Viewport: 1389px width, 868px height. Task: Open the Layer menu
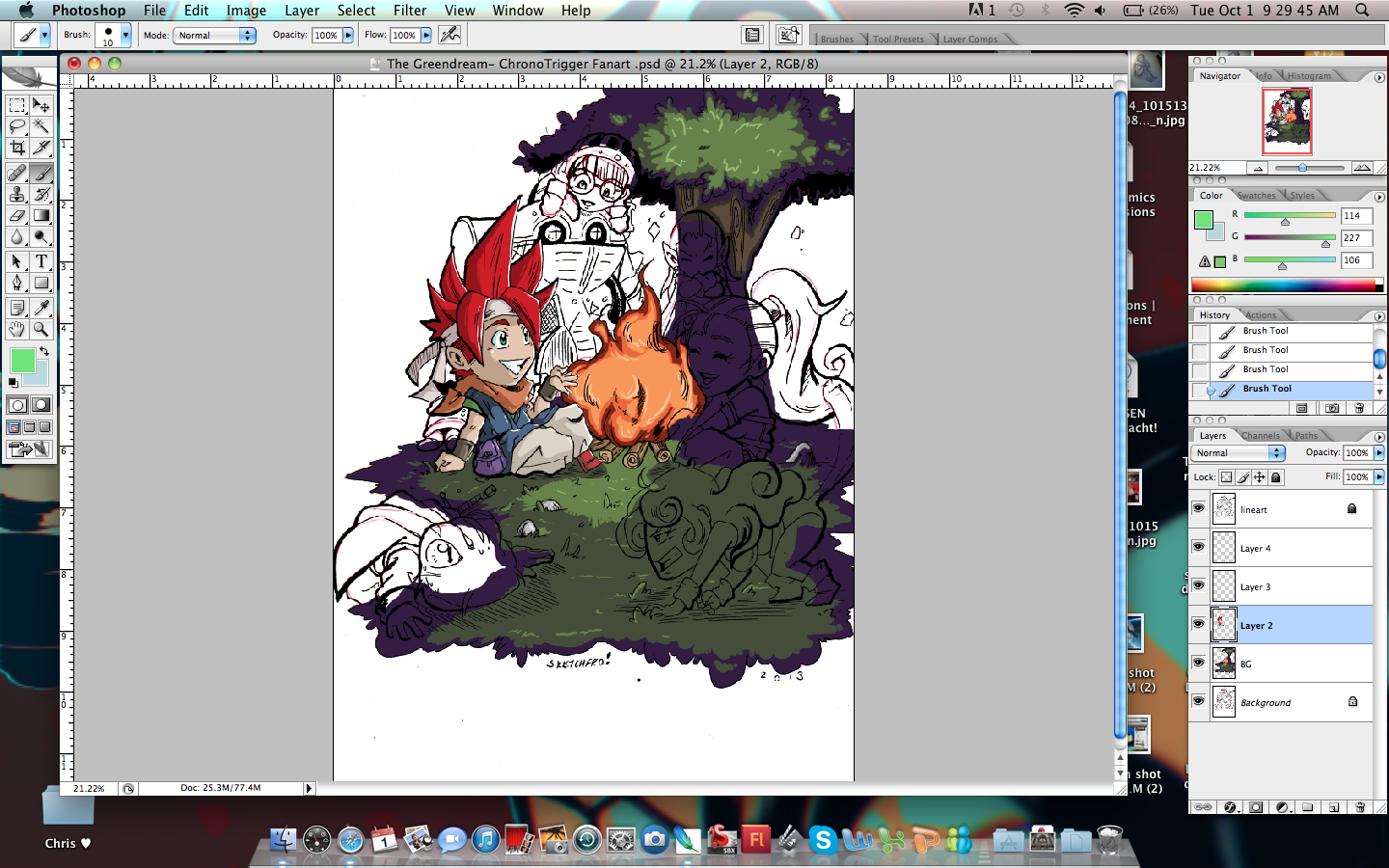[302, 11]
